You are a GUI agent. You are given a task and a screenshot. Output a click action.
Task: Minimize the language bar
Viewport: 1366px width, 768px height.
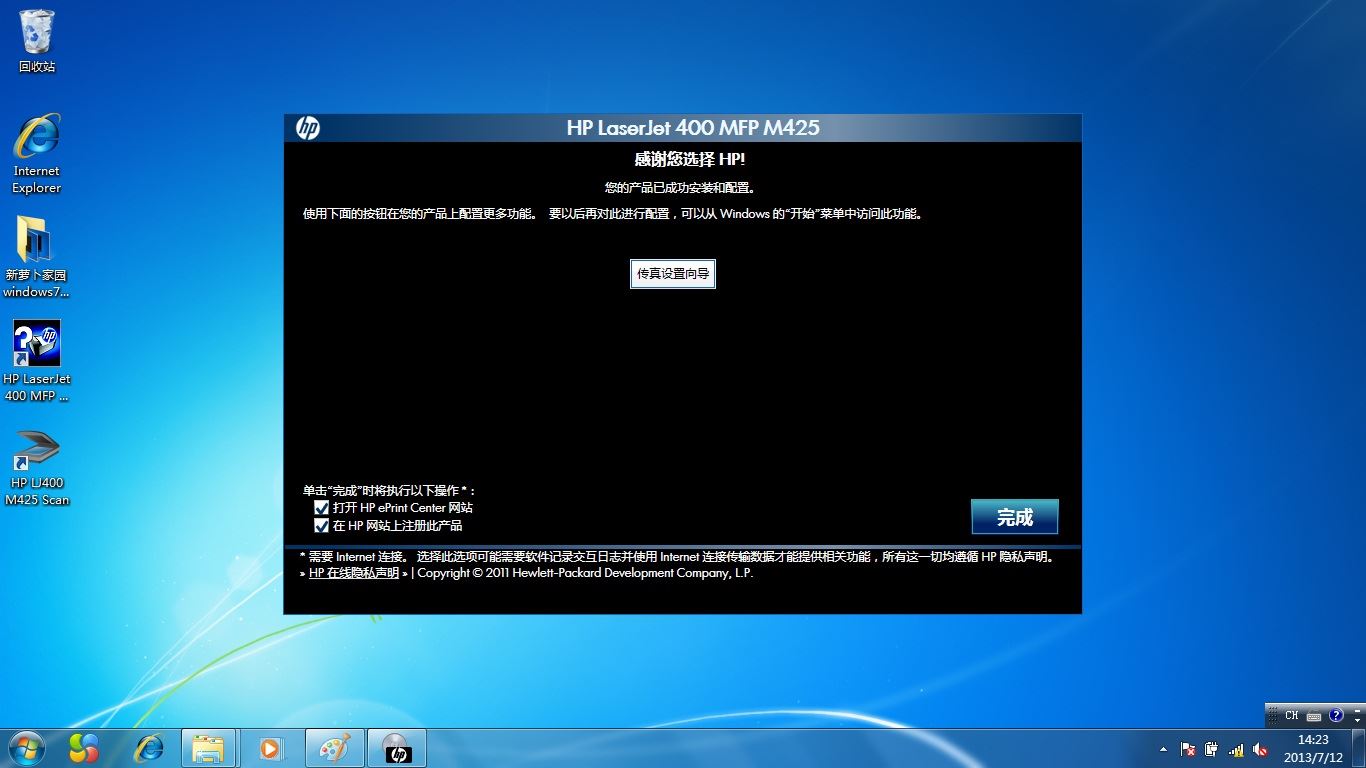pos(1358,709)
